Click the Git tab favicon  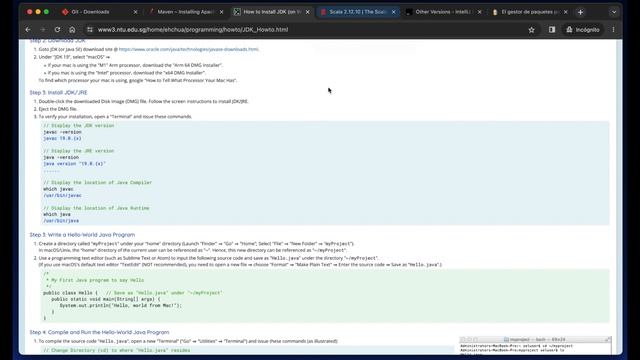coord(65,12)
